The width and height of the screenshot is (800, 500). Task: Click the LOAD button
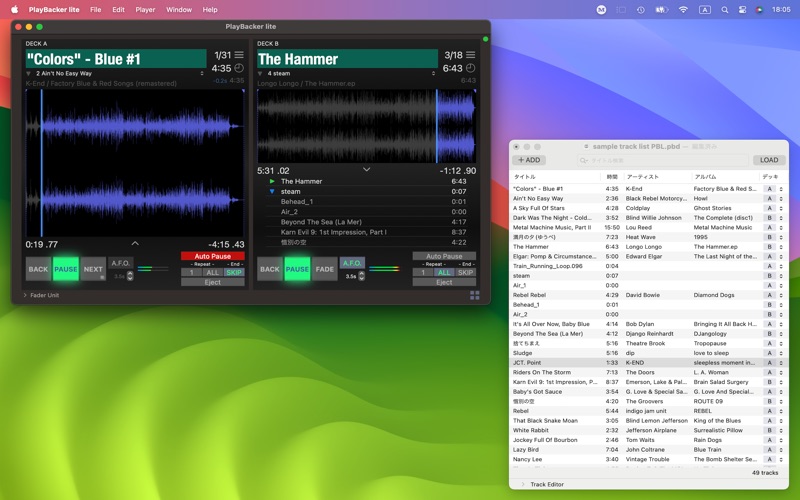[768, 160]
